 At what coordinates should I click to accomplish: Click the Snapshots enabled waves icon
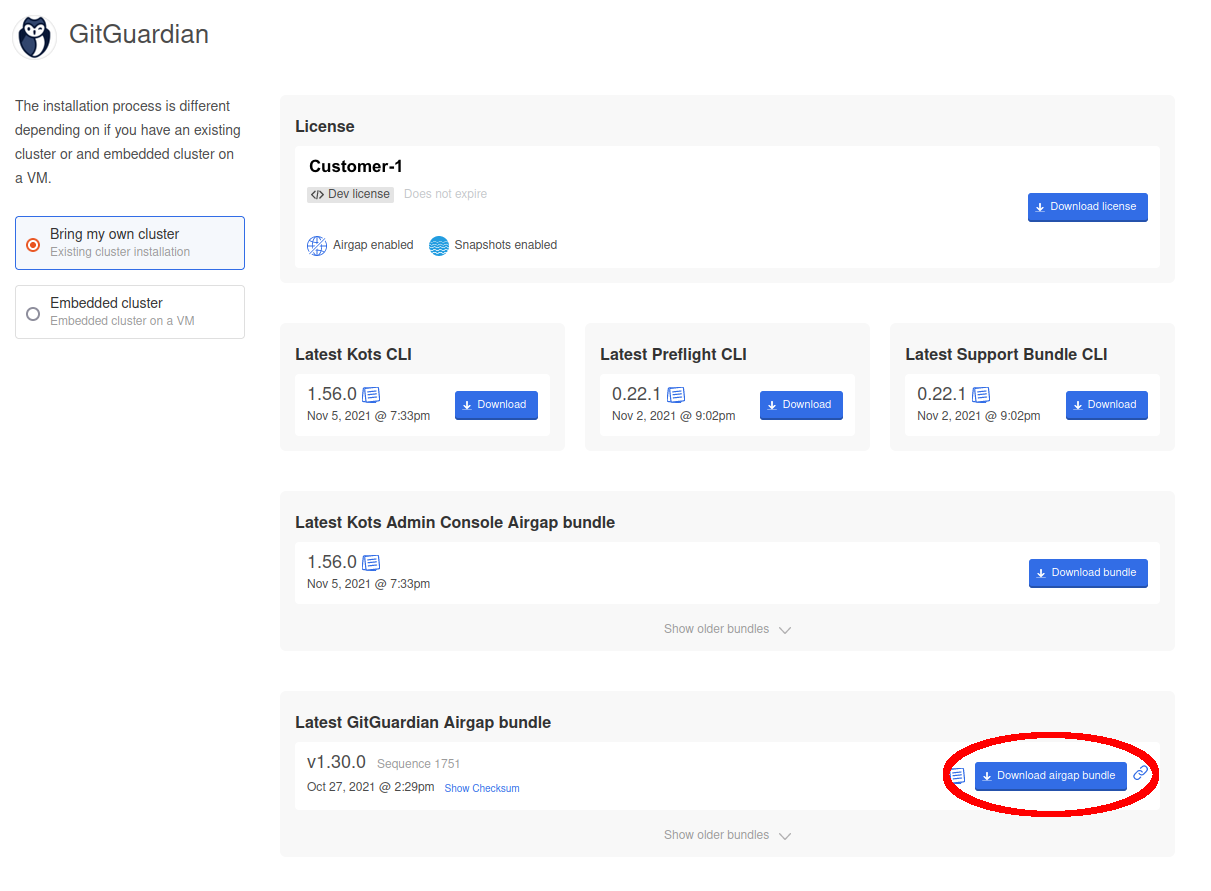439,245
